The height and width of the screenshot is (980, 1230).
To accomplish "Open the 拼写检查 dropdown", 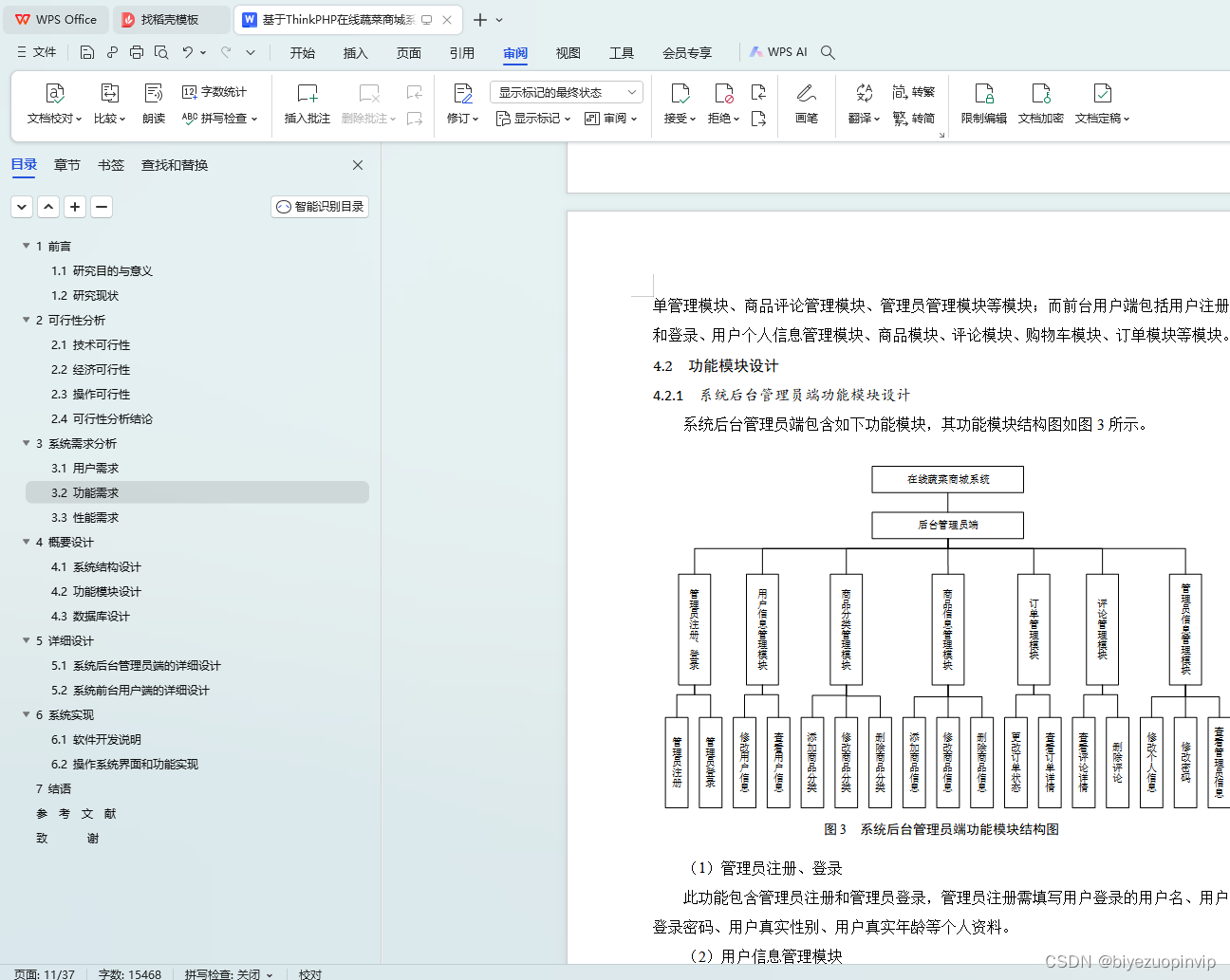I will coord(219,119).
